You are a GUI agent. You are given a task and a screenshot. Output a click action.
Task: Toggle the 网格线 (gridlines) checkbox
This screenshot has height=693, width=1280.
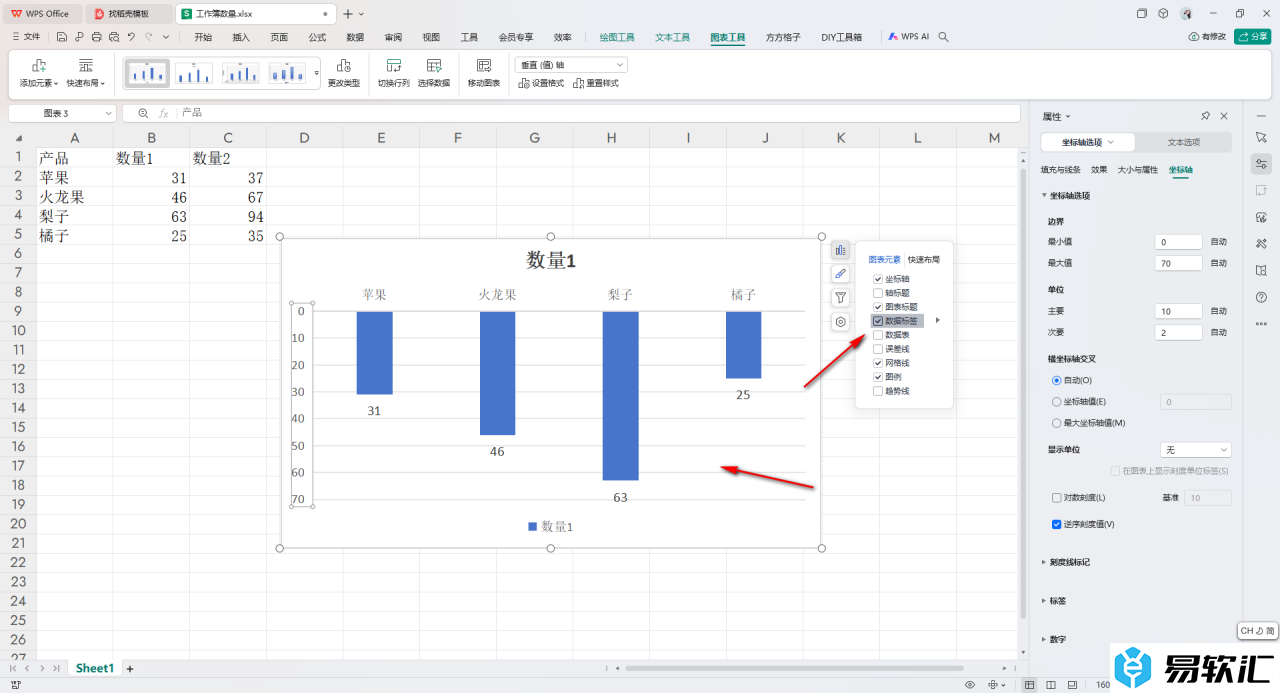coord(878,363)
